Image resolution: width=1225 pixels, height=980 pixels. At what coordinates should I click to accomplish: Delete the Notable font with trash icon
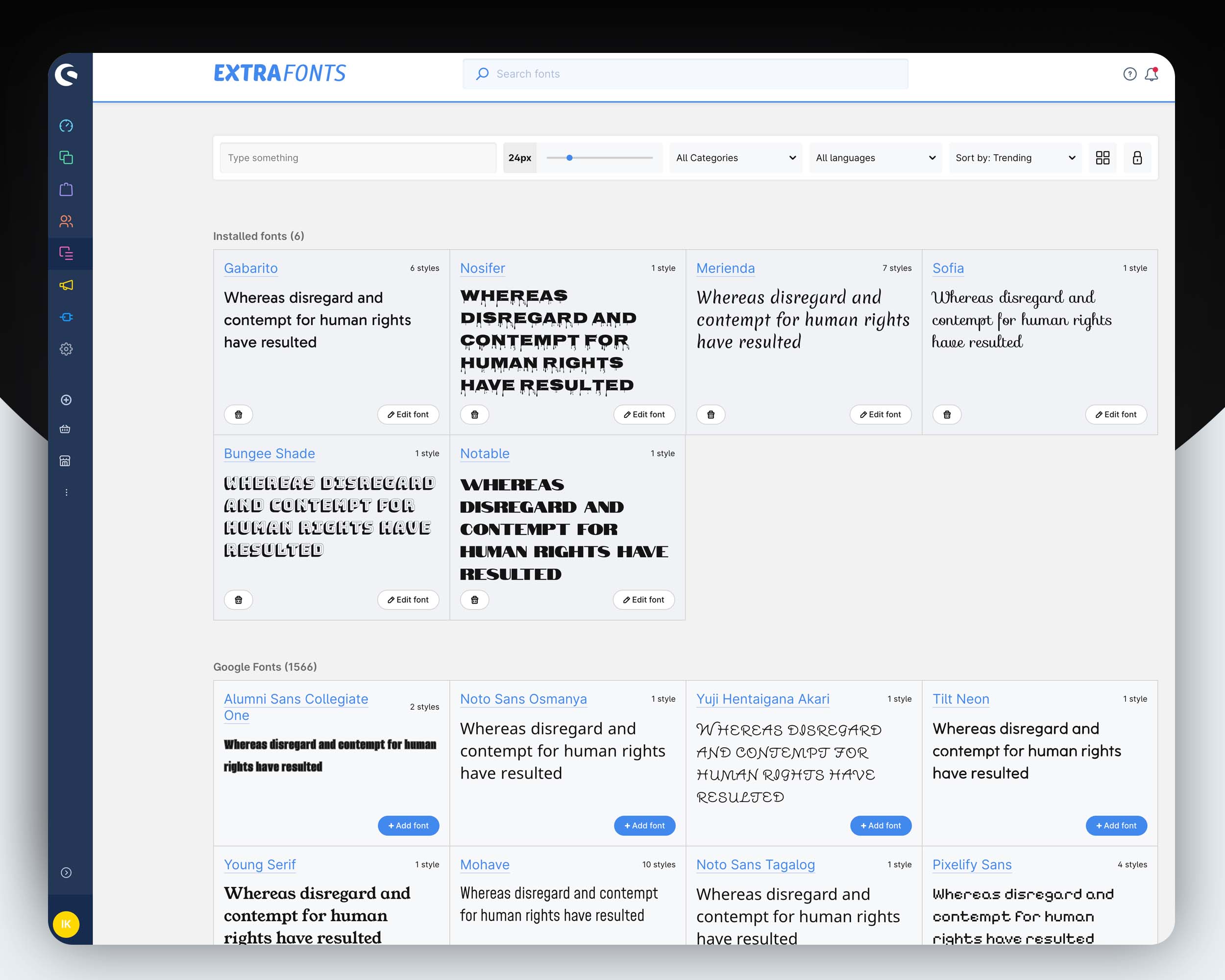click(x=475, y=600)
